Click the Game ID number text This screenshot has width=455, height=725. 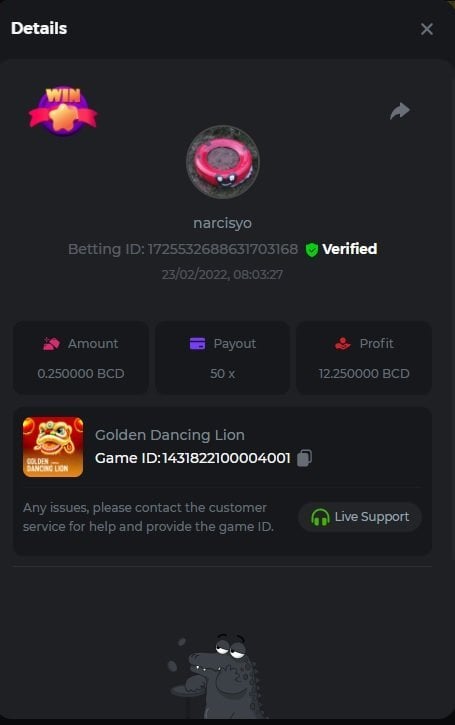pyautogui.click(x=226, y=458)
